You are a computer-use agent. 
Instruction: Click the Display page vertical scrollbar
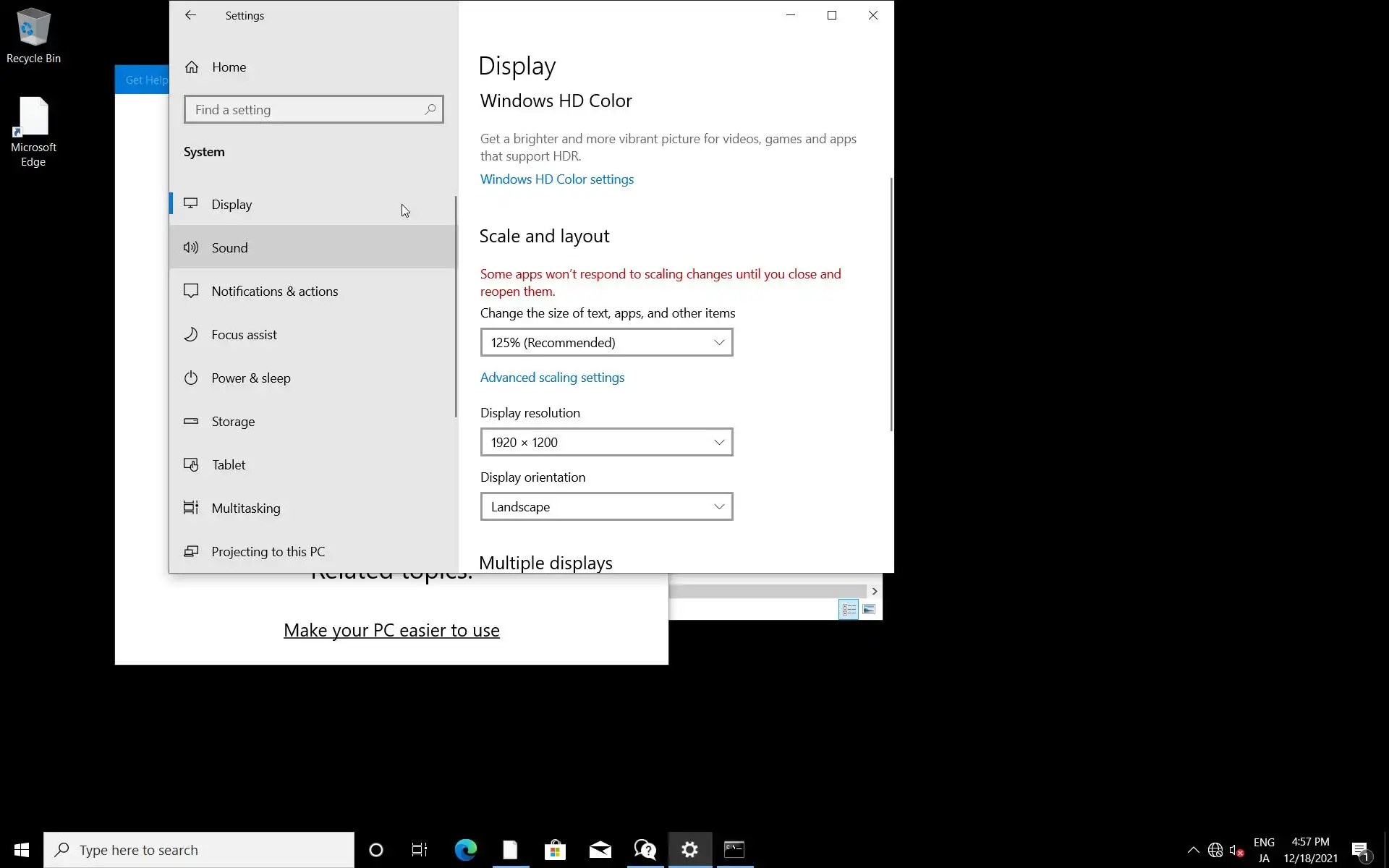pos(891,304)
